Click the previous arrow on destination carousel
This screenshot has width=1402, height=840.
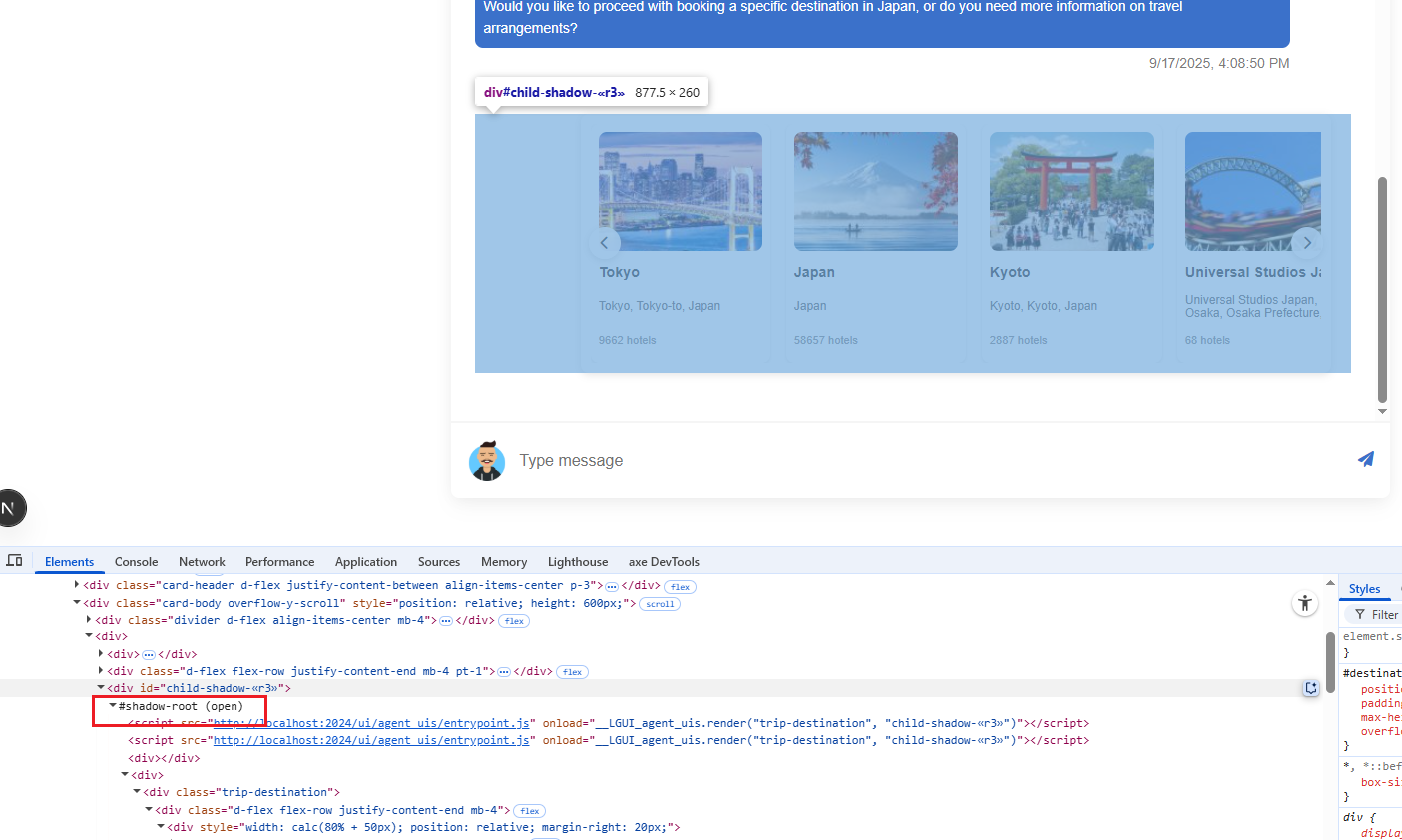604,243
